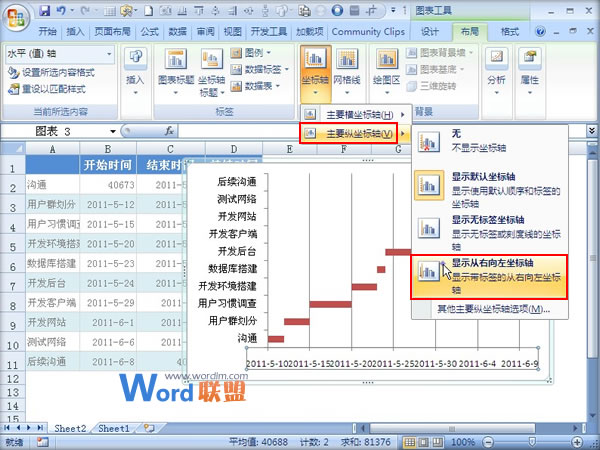600x450 pixels.
Task: Click the 100% zoom level indicator
Action: [x=463, y=442]
